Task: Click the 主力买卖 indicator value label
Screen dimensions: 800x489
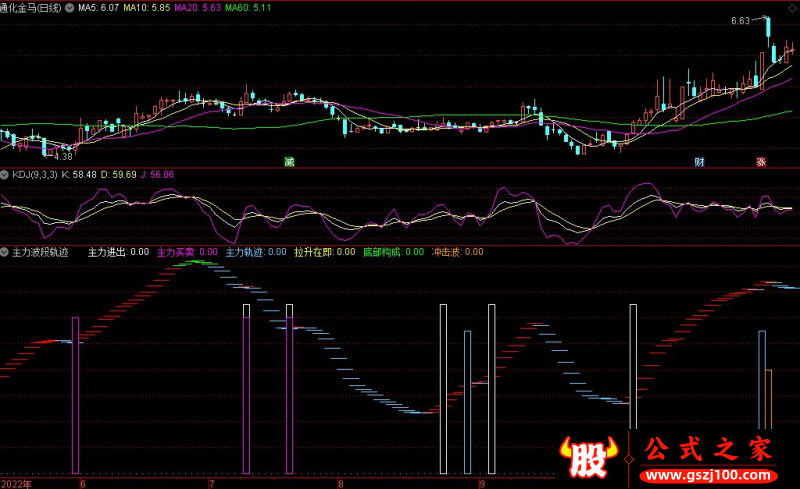Action: coord(187,252)
